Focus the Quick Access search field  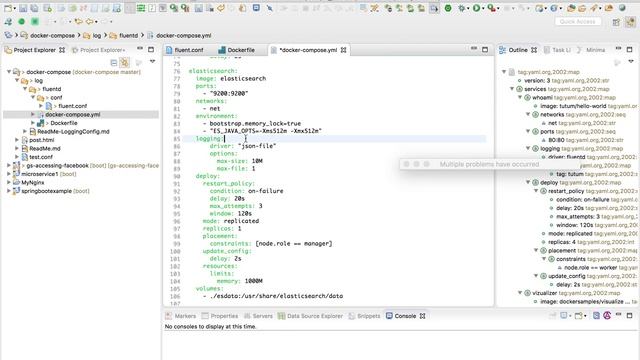(x=578, y=21)
